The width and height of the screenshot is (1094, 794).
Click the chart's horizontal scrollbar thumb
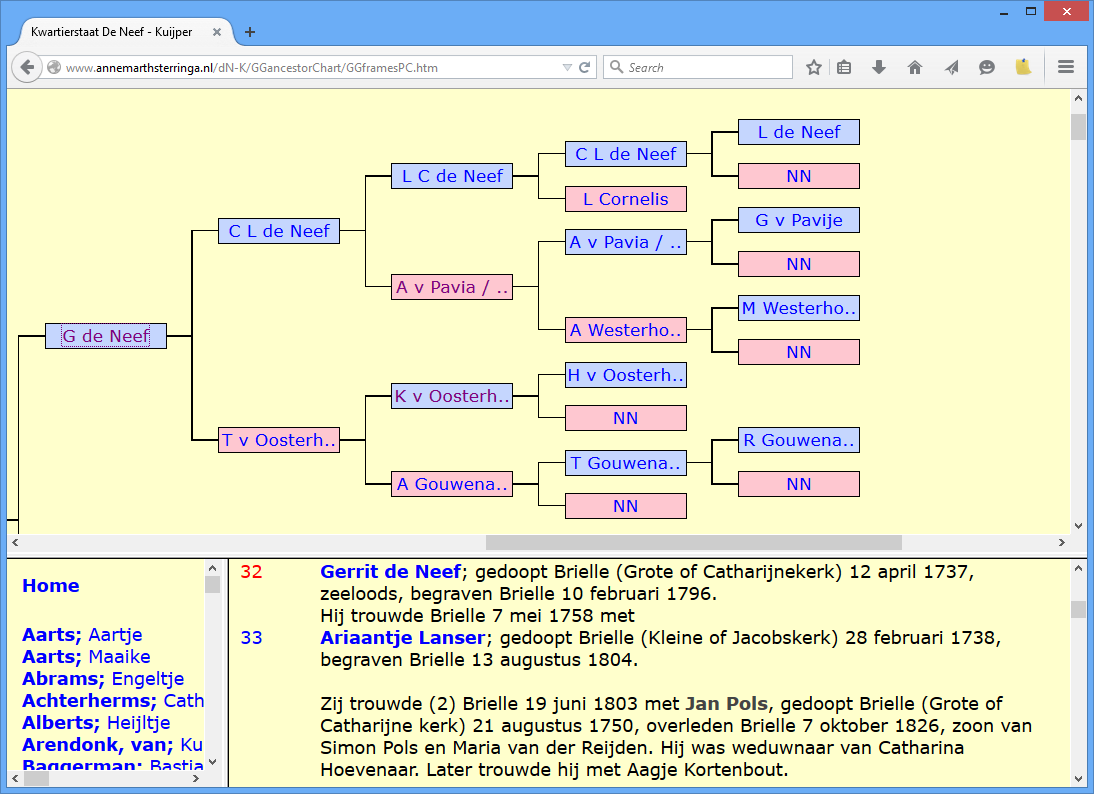[693, 543]
